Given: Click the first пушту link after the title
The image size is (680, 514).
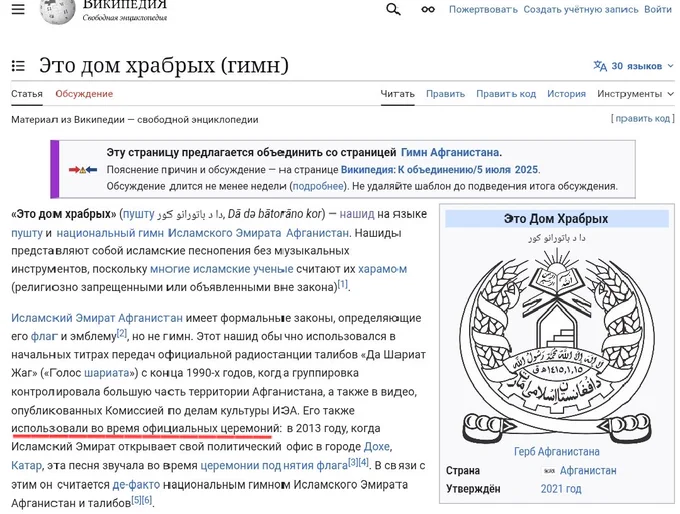Looking at the screenshot, I should click(x=138, y=214).
